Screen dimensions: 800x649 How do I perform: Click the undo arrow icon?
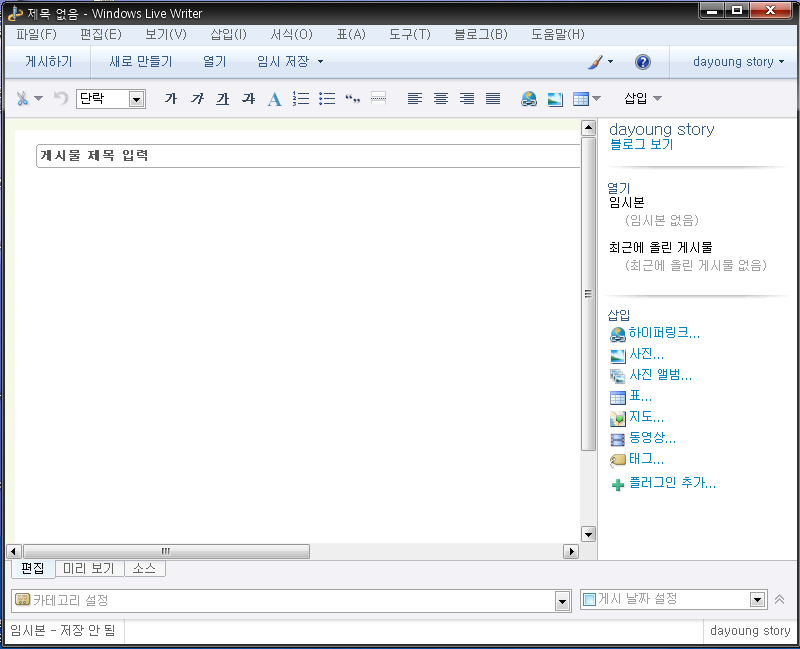61,98
